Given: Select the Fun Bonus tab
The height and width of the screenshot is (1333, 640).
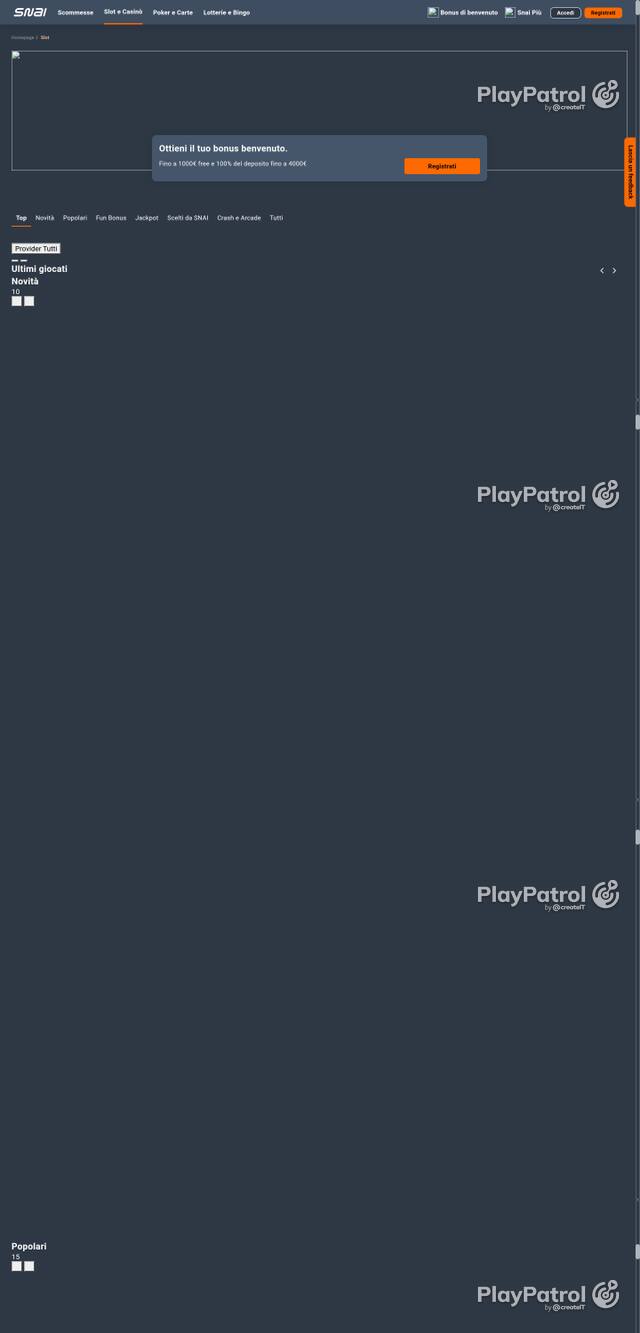Looking at the screenshot, I should [111, 217].
